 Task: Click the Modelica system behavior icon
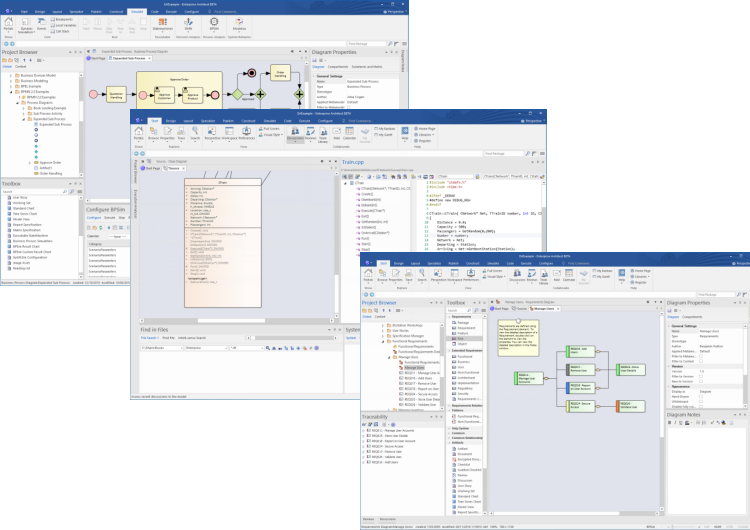[x=239, y=24]
